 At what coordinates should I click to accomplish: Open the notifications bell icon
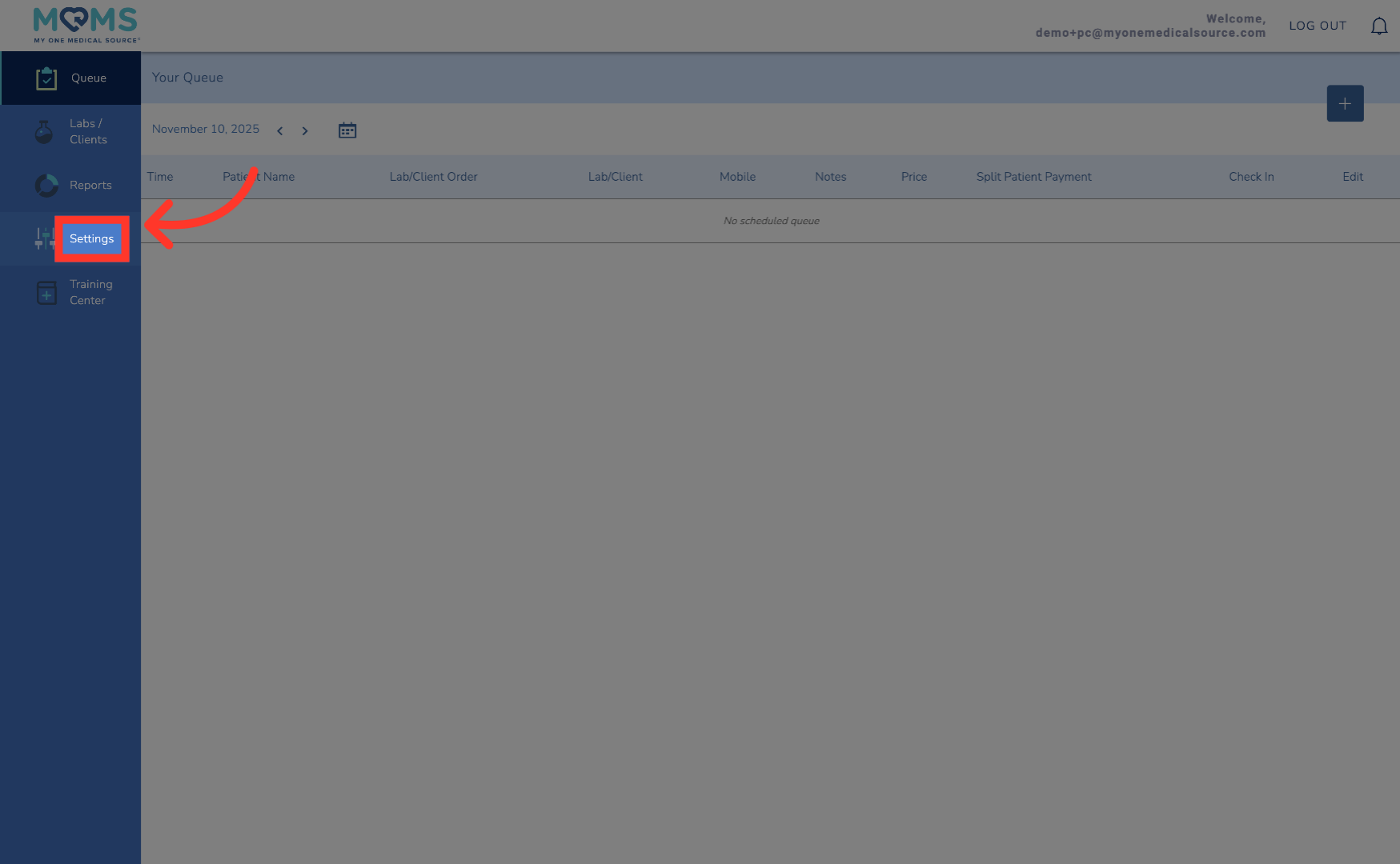pos(1378,25)
